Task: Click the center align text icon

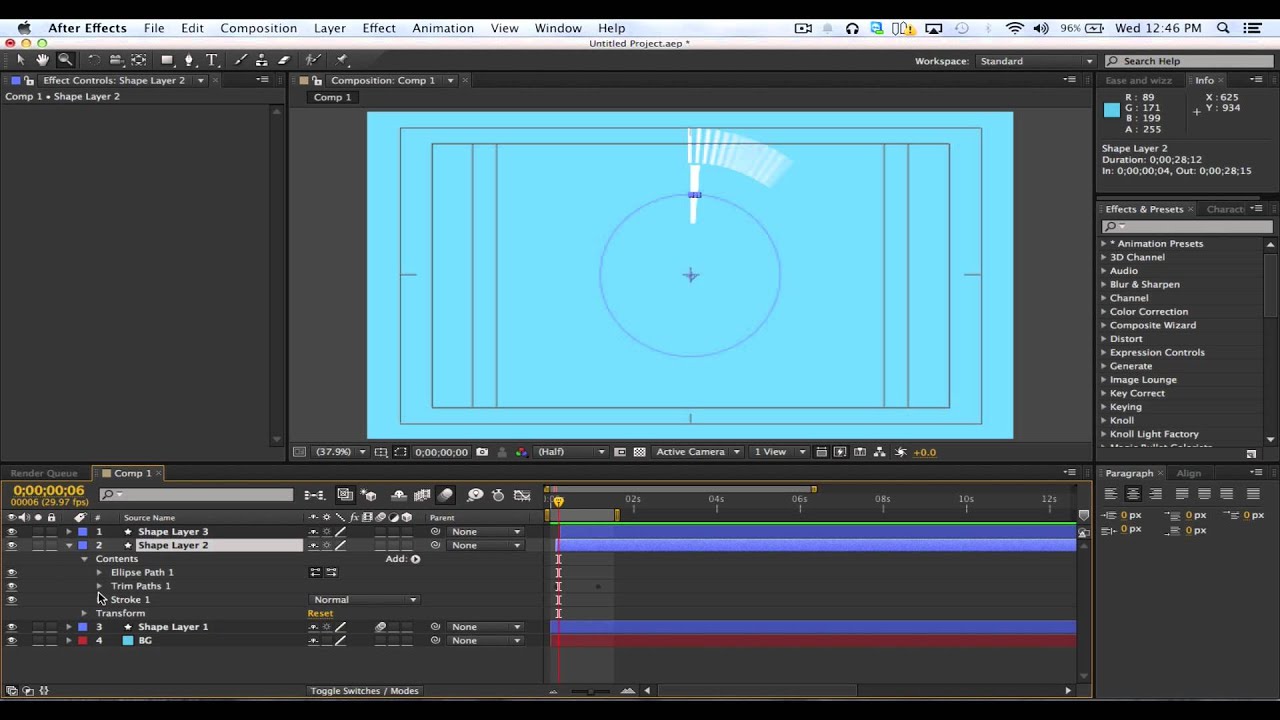Action: pos(1133,494)
